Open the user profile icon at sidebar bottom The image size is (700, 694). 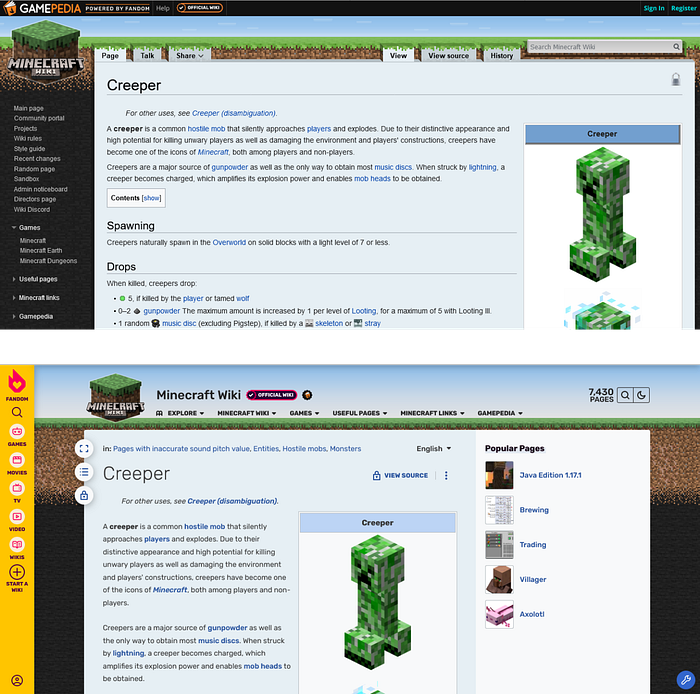click(x=17, y=680)
